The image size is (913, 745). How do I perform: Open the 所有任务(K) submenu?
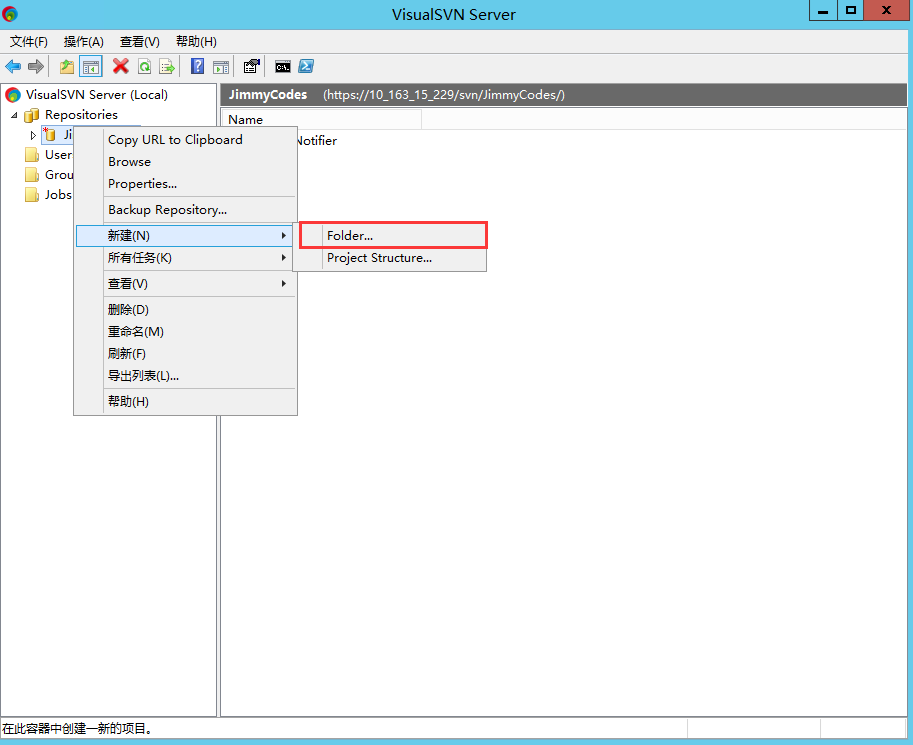(x=185, y=257)
